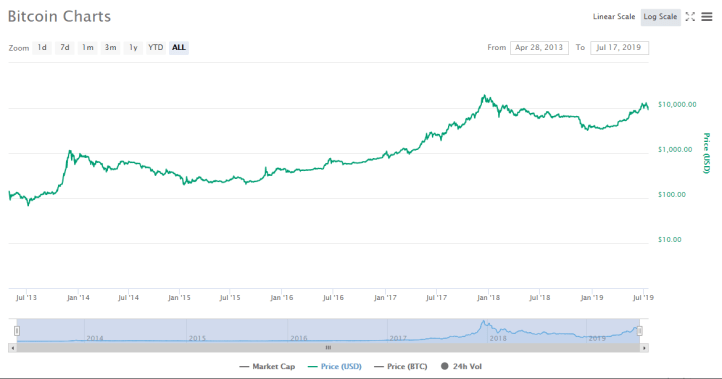
Task: Click the navigator right range handle
Action: (640, 331)
